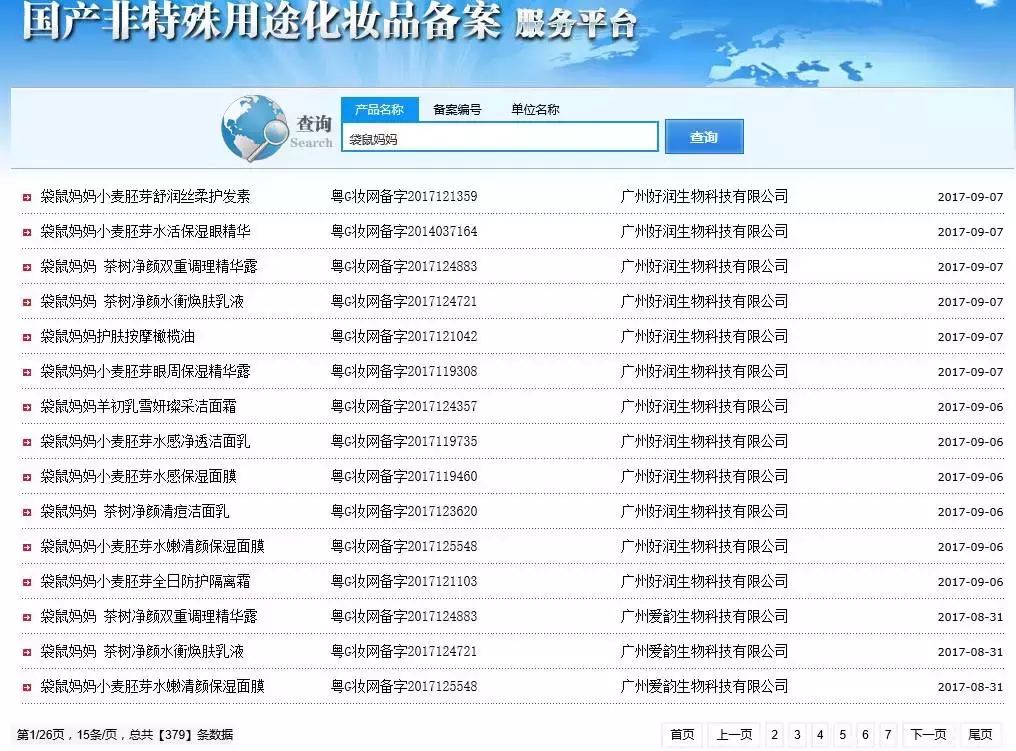The width and height of the screenshot is (1016, 751).
Task: Click the globe magnifier search icon
Action: tap(253, 128)
